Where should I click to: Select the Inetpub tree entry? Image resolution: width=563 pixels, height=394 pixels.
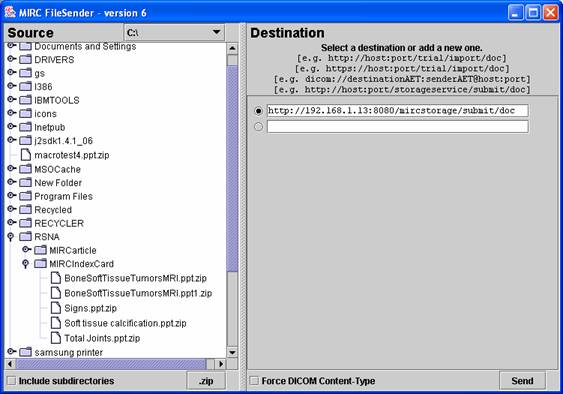pyautogui.click(x=50, y=127)
